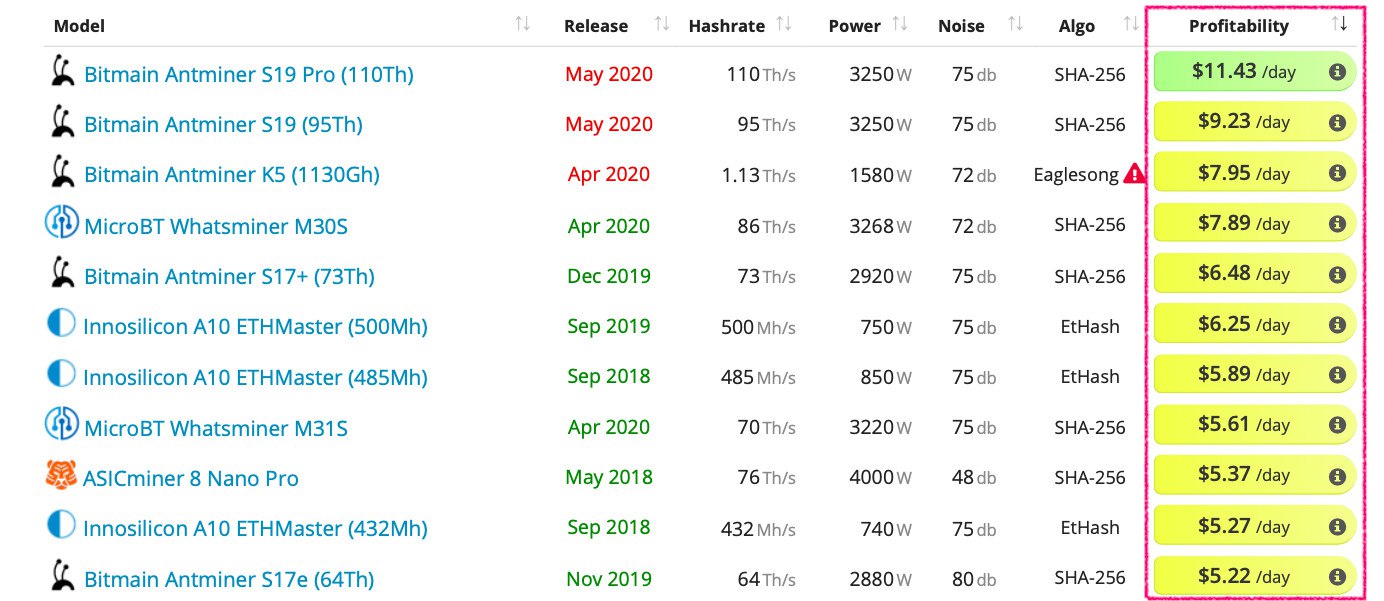Click the red warning triangle next to Eaglesong
The height and width of the screenshot is (601, 1384).
click(1134, 174)
